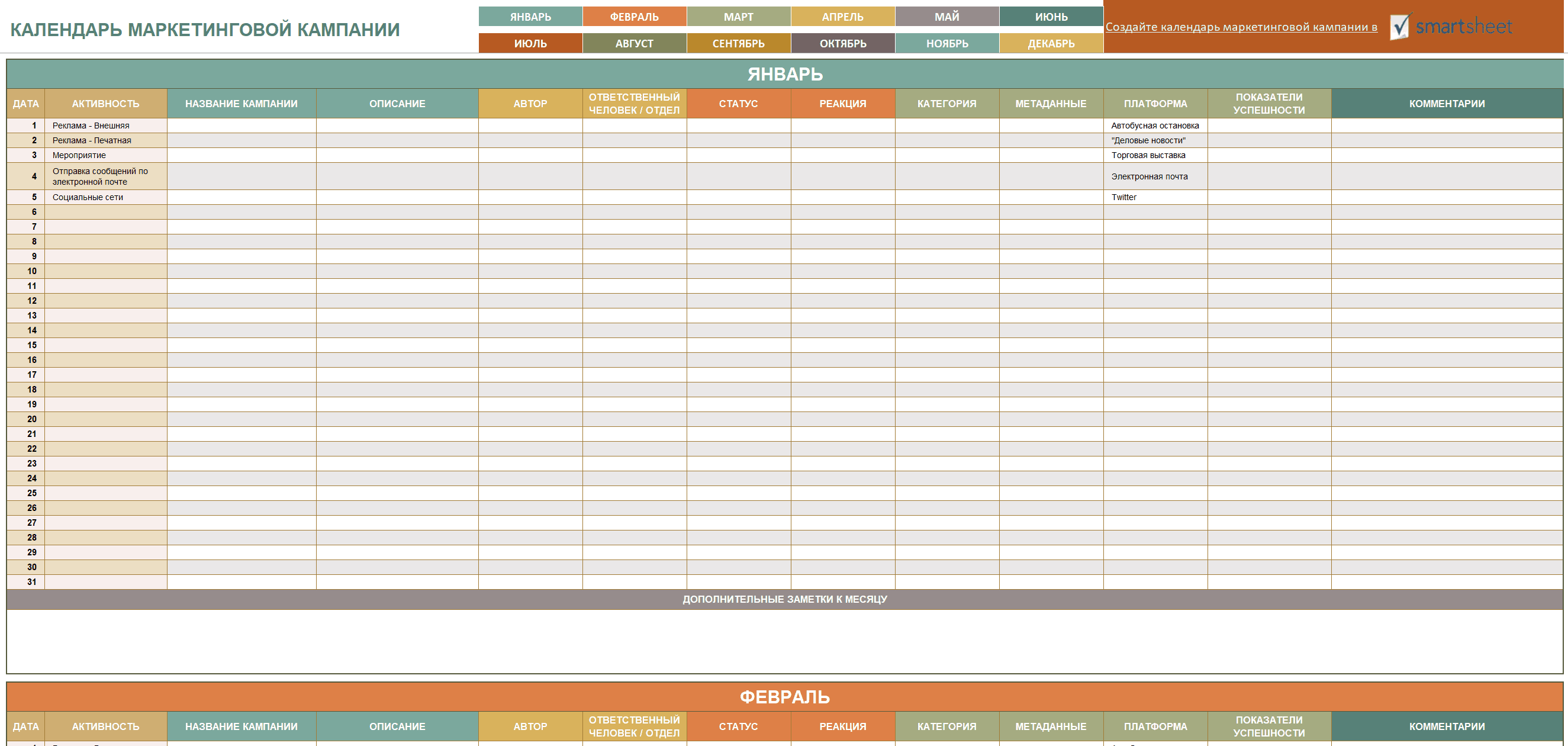The height and width of the screenshot is (746, 1568).
Task: Follow the 'Создайте календарь маркетинговой кампании в' link
Action: (x=1241, y=27)
